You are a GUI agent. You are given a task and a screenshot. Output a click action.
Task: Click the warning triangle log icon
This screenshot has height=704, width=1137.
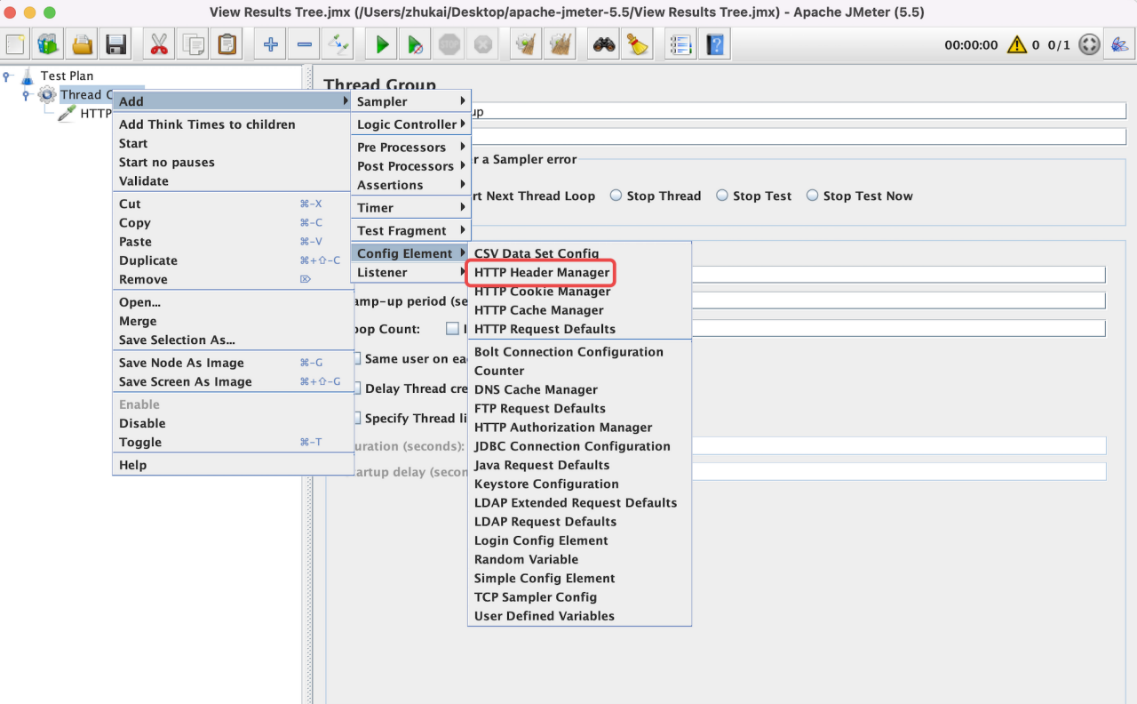pos(1017,45)
